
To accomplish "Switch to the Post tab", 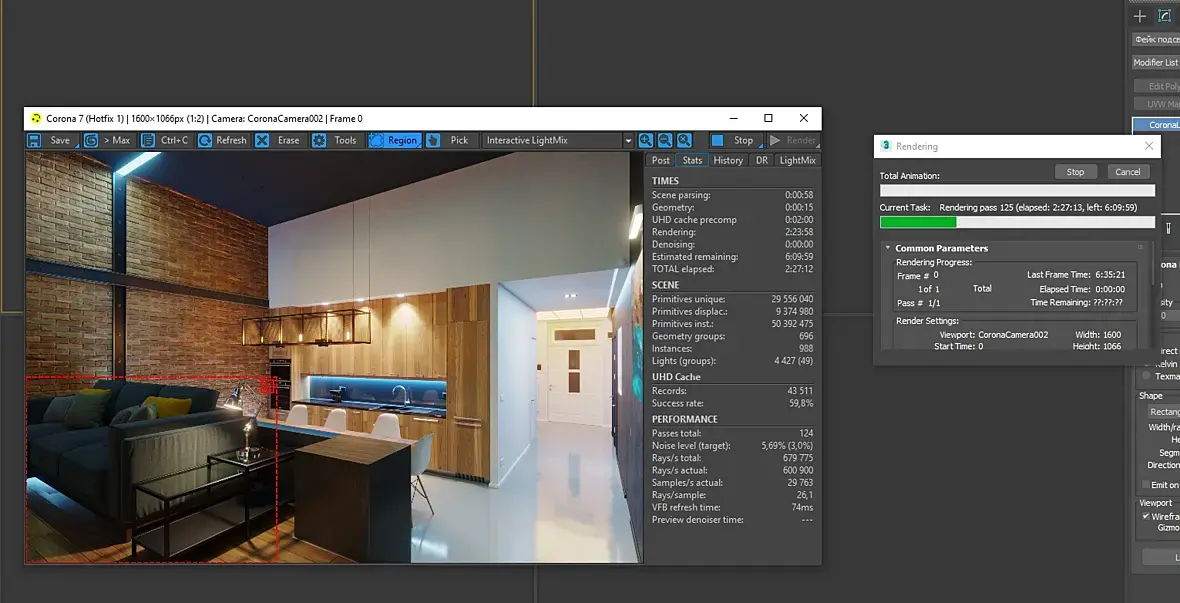I will 661,160.
